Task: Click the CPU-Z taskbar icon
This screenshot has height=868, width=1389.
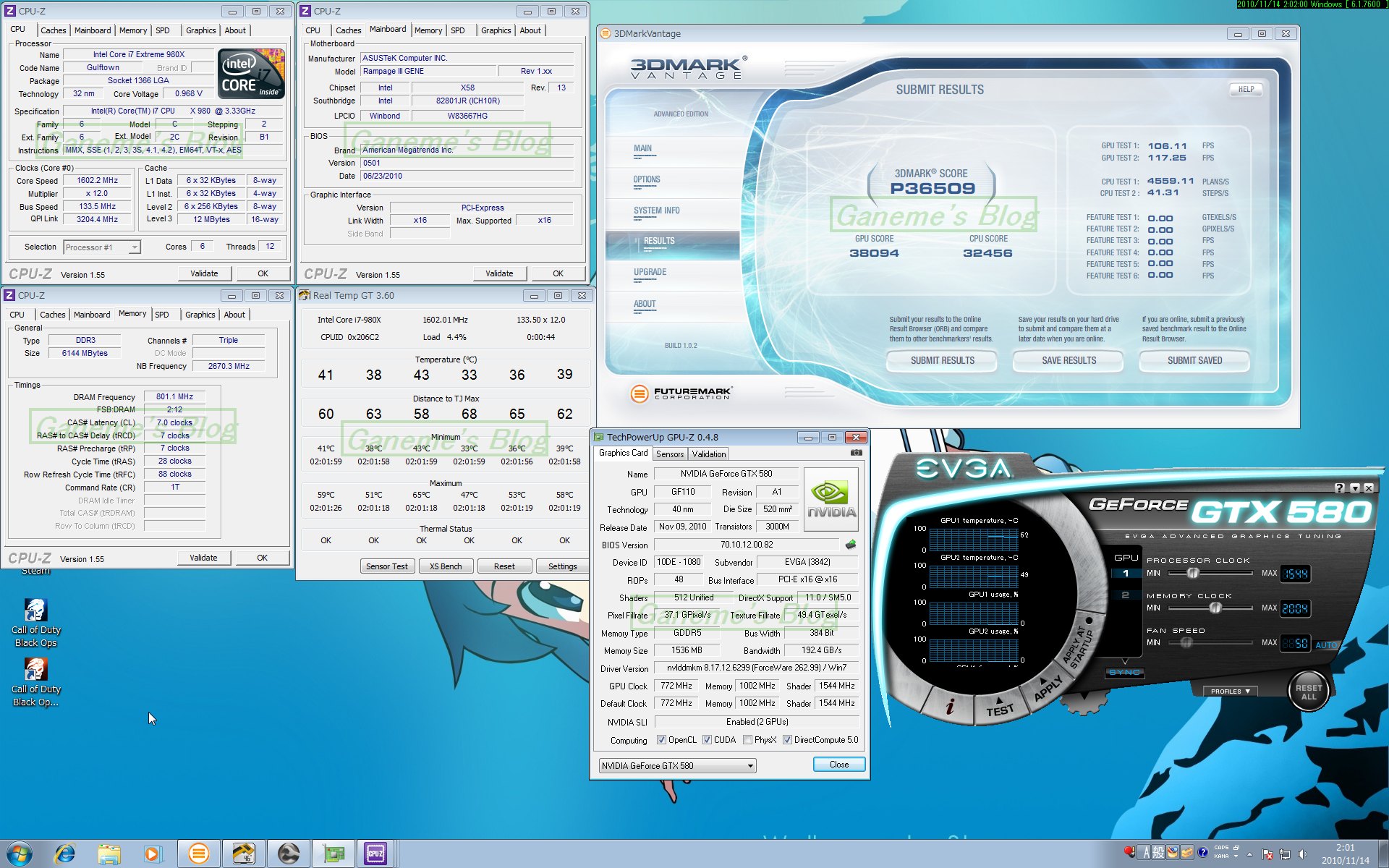Action: tap(375, 854)
